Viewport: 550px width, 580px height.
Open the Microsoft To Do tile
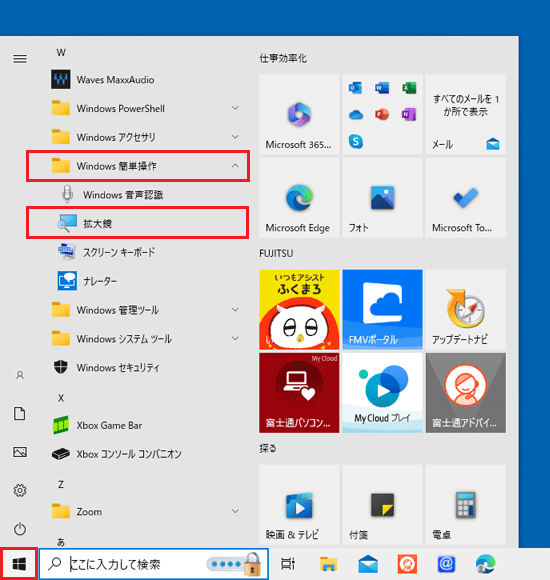[466, 198]
